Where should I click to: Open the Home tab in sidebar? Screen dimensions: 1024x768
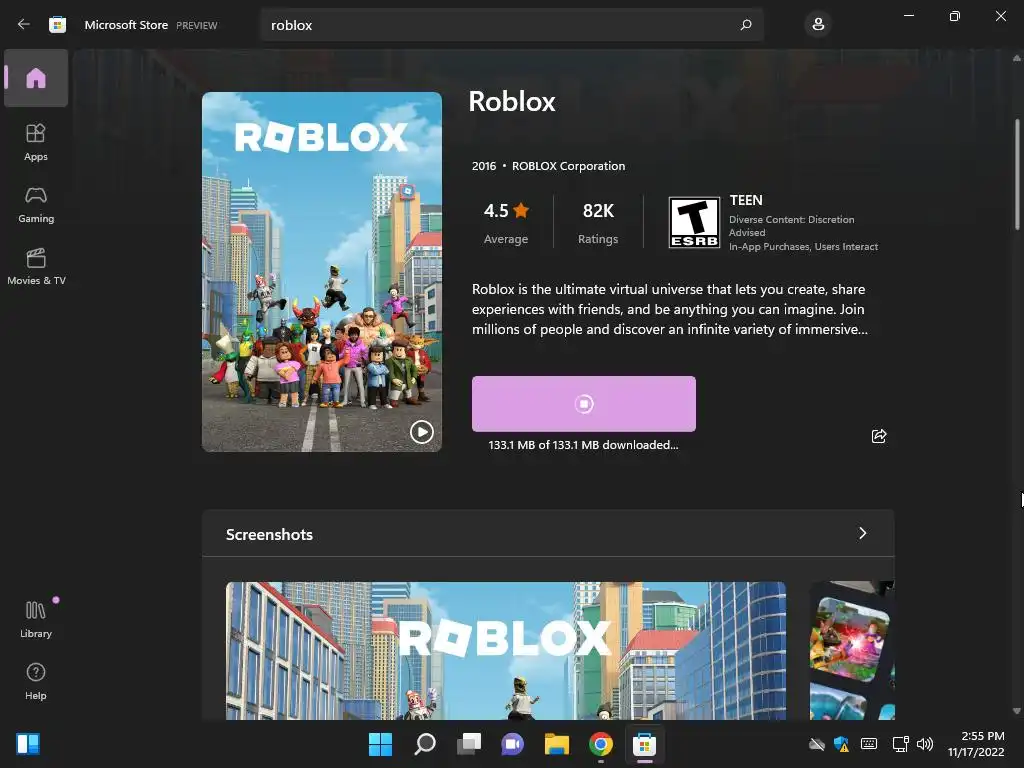(x=36, y=78)
